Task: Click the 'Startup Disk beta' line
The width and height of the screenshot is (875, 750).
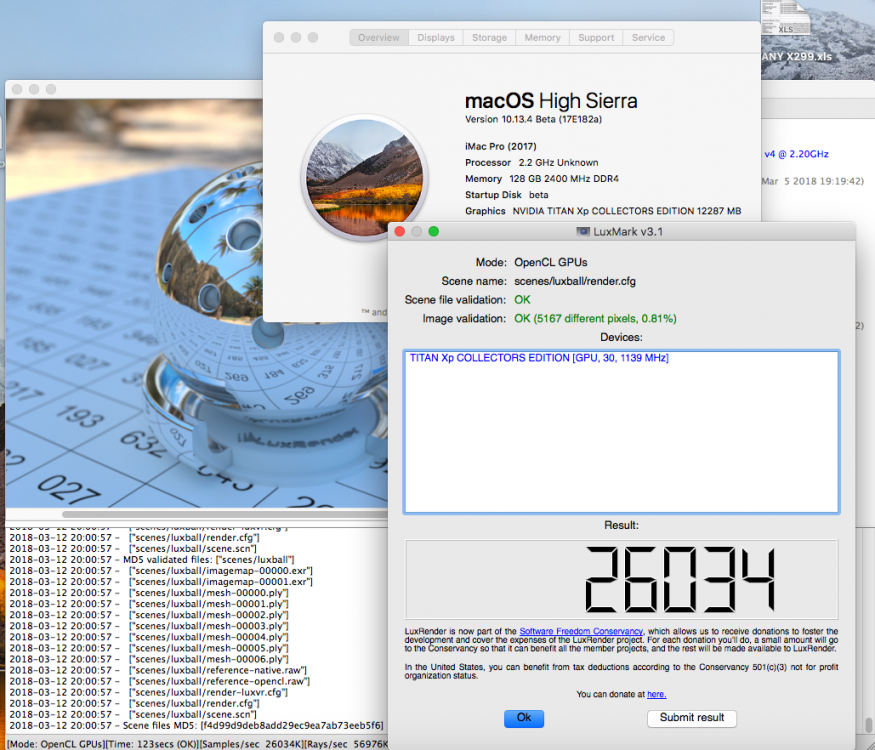Action: click(507, 195)
